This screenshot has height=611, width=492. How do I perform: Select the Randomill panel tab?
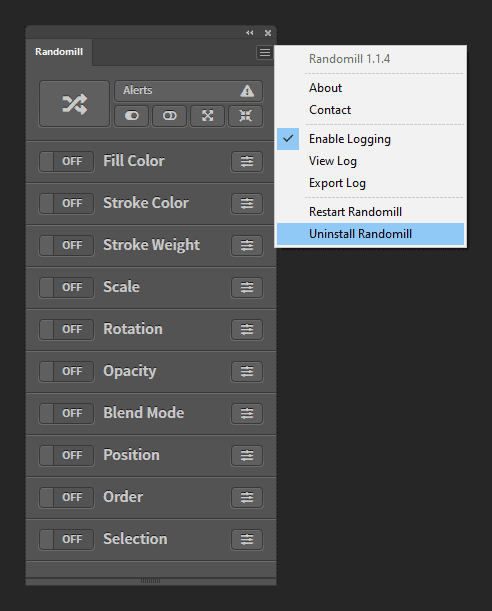(x=59, y=52)
